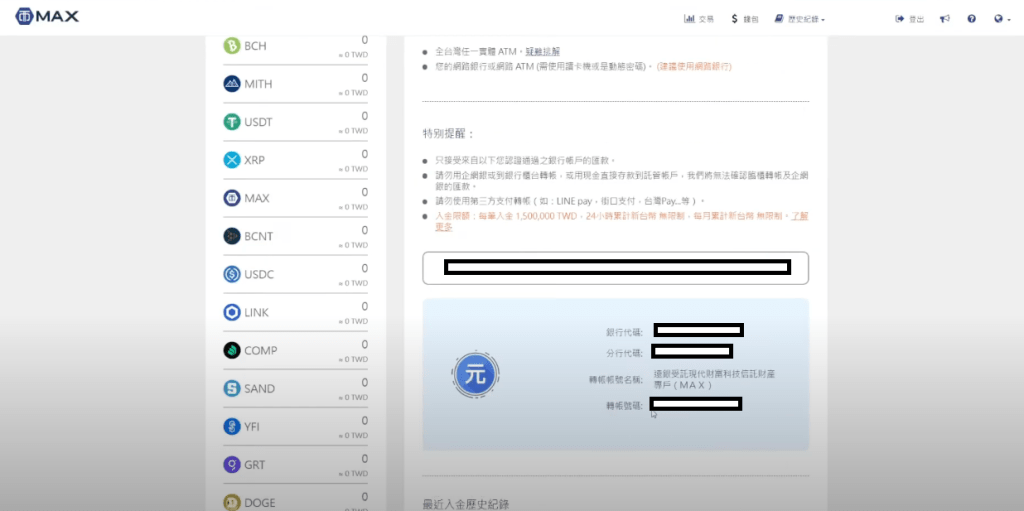Viewport: 1024px width, 511px height.
Task: Select the COMP coin icon
Action: pyautogui.click(x=232, y=350)
